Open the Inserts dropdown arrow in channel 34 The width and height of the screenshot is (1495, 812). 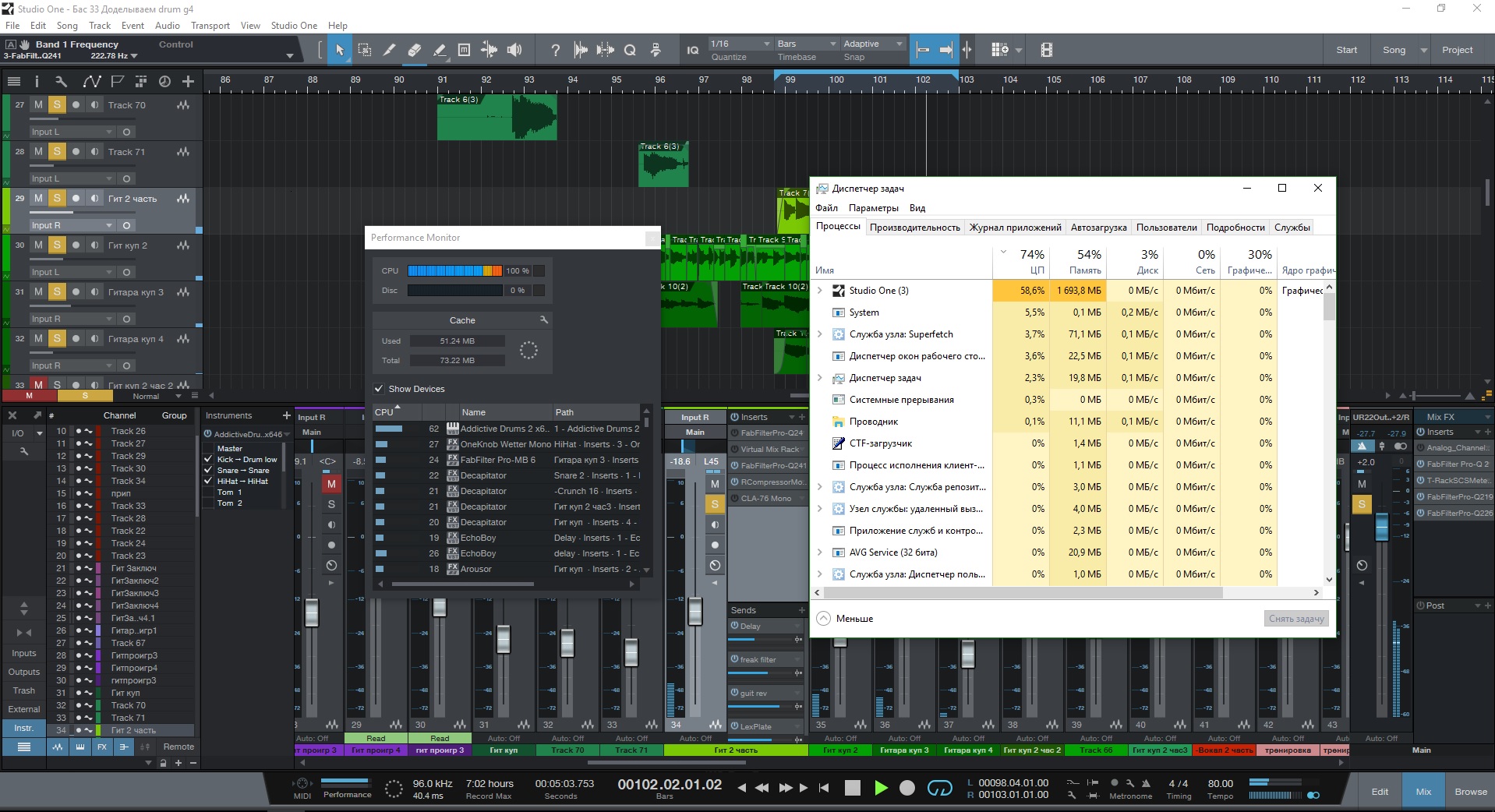[x=792, y=417]
